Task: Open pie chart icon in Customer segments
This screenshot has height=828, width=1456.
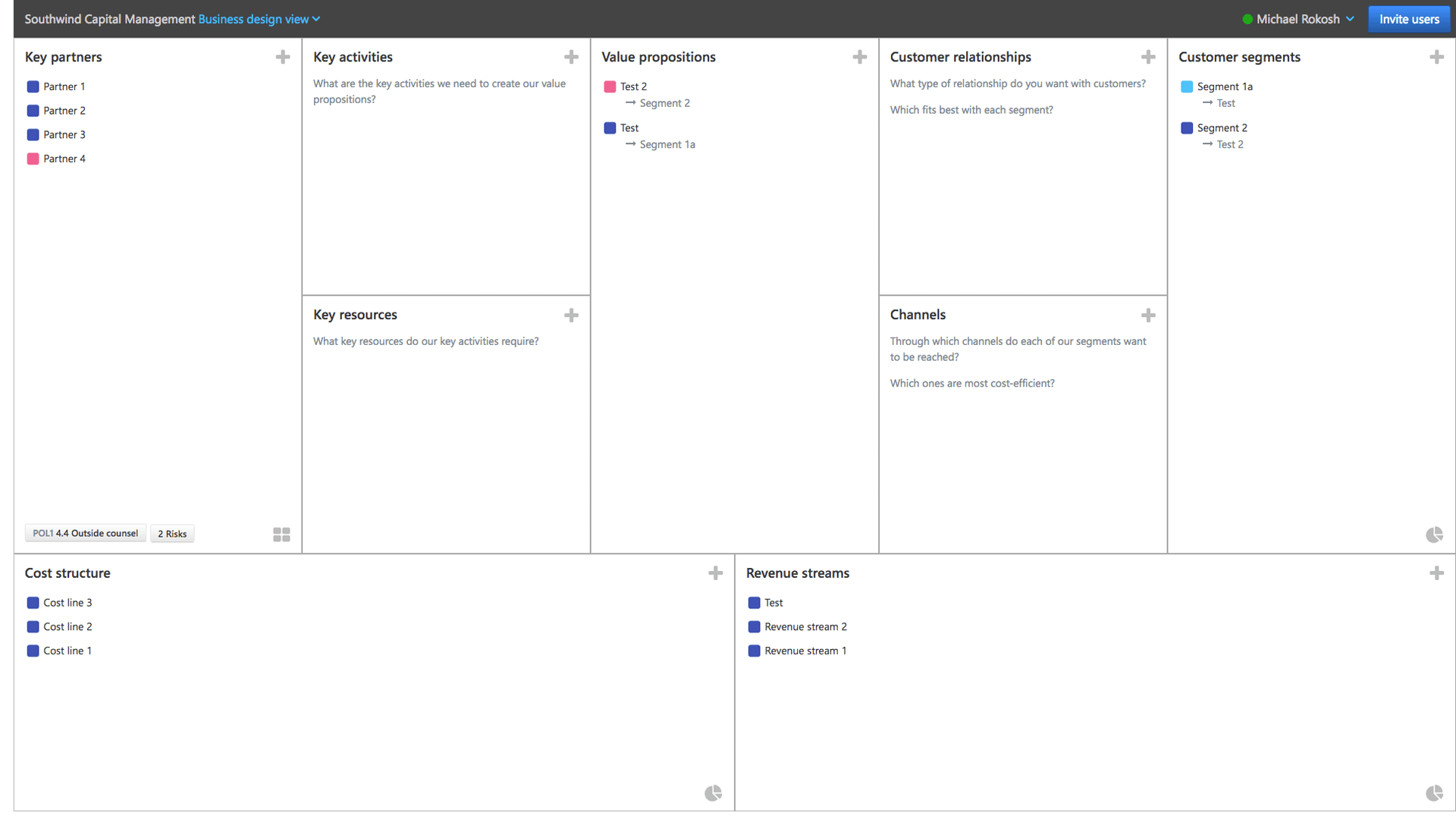Action: tap(1434, 535)
